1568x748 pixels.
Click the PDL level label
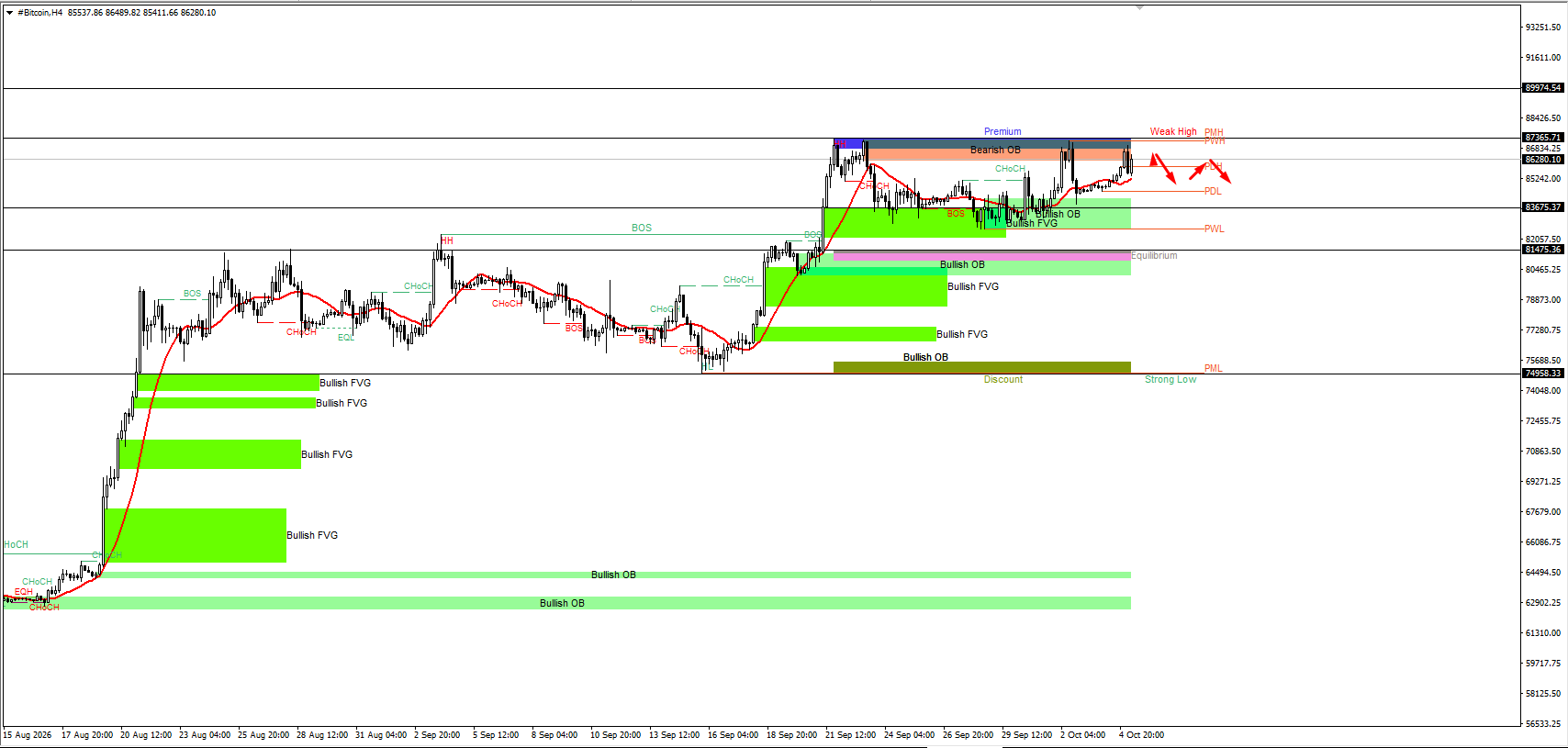point(1213,192)
